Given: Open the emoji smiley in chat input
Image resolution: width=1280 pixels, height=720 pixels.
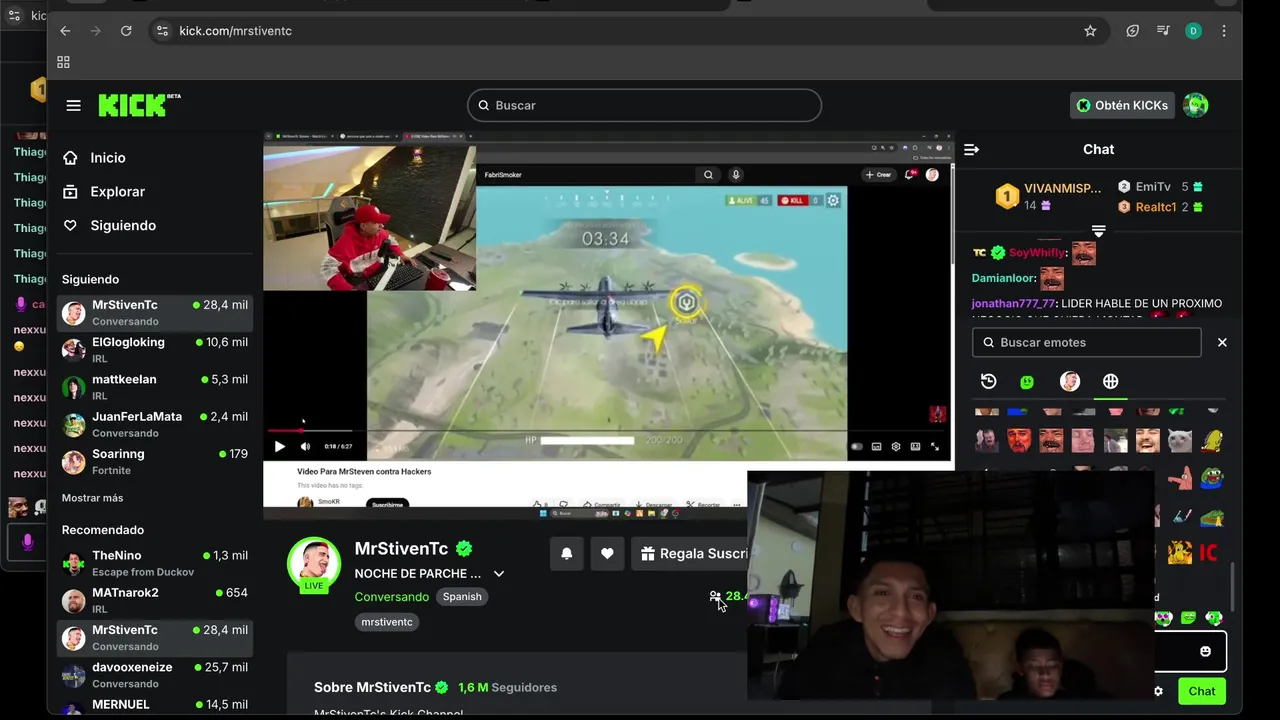Looking at the screenshot, I should point(1205,651).
